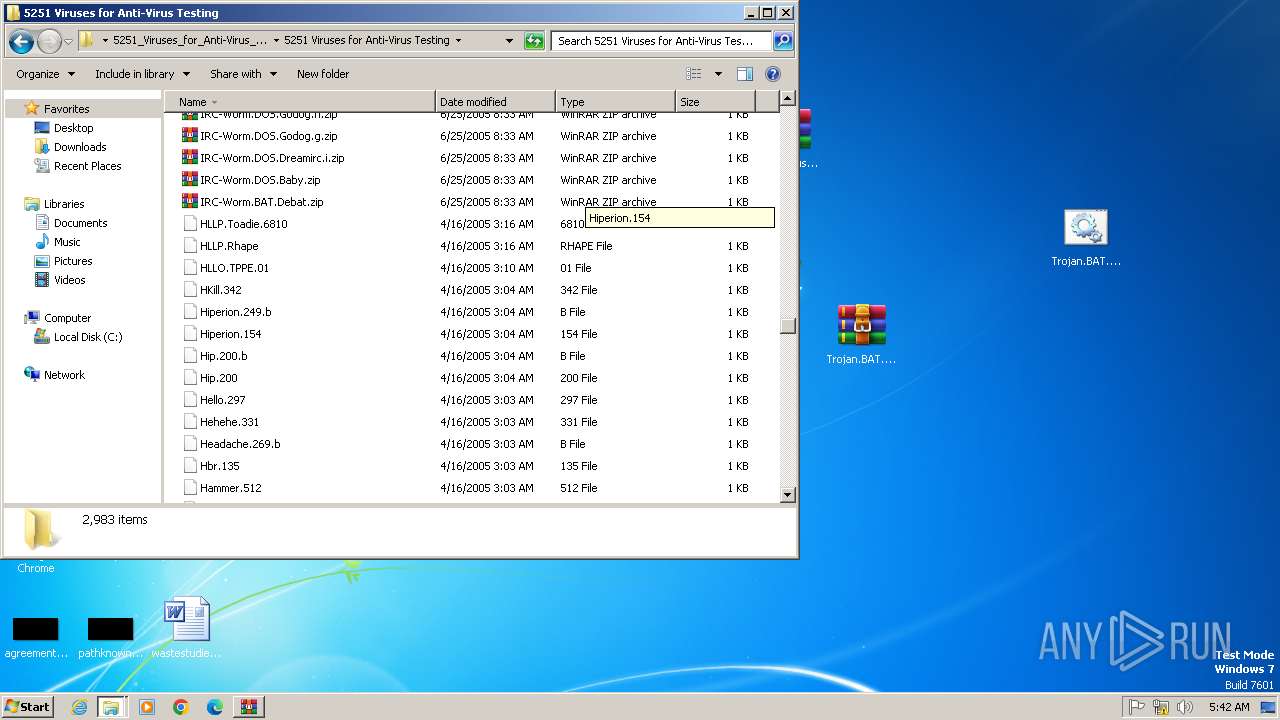
Task: Select file Hehehe.331
Action: (229, 422)
